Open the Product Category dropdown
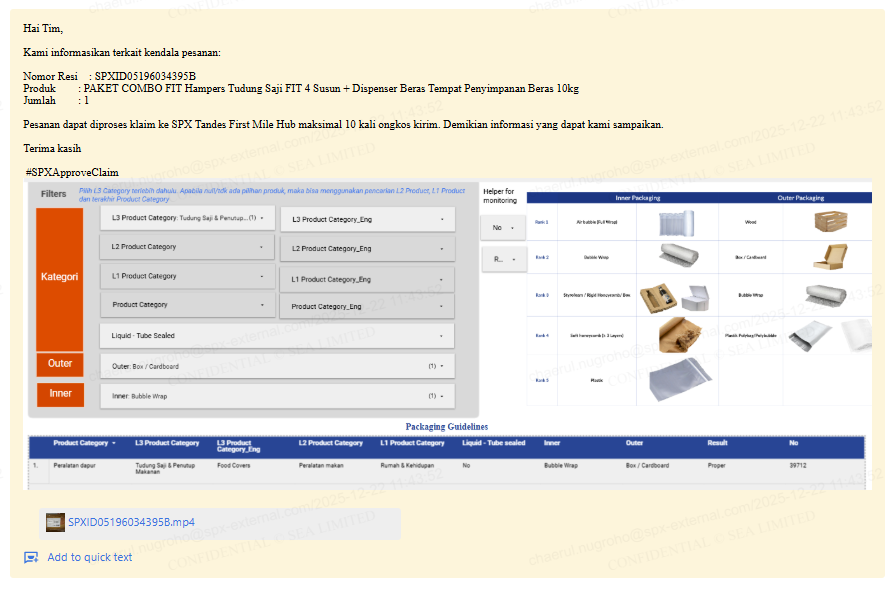This screenshot has width=894, height=590. click(x=187, y=305)
